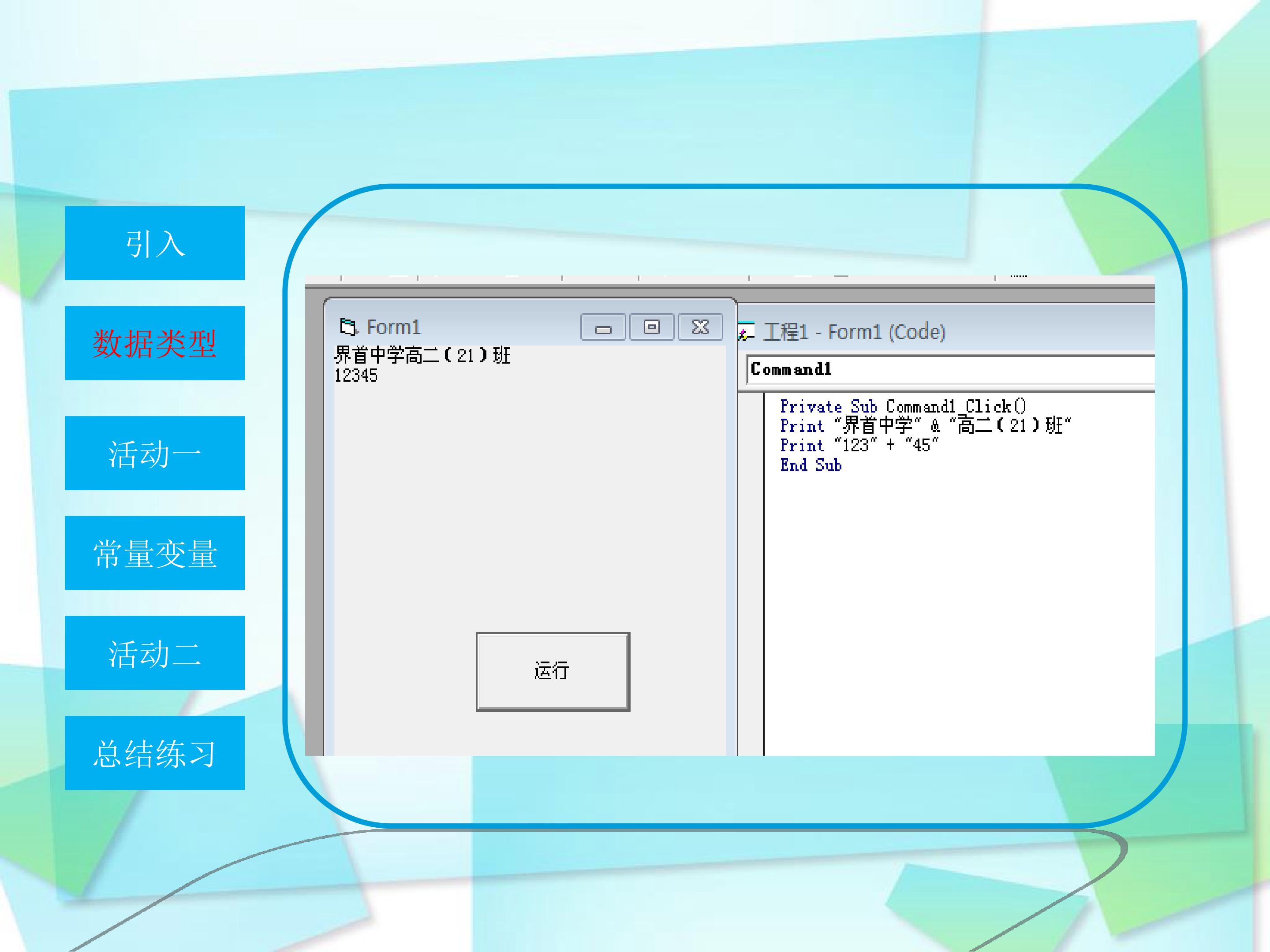Go to the 总结练习 section

click(x=154, y=753)
